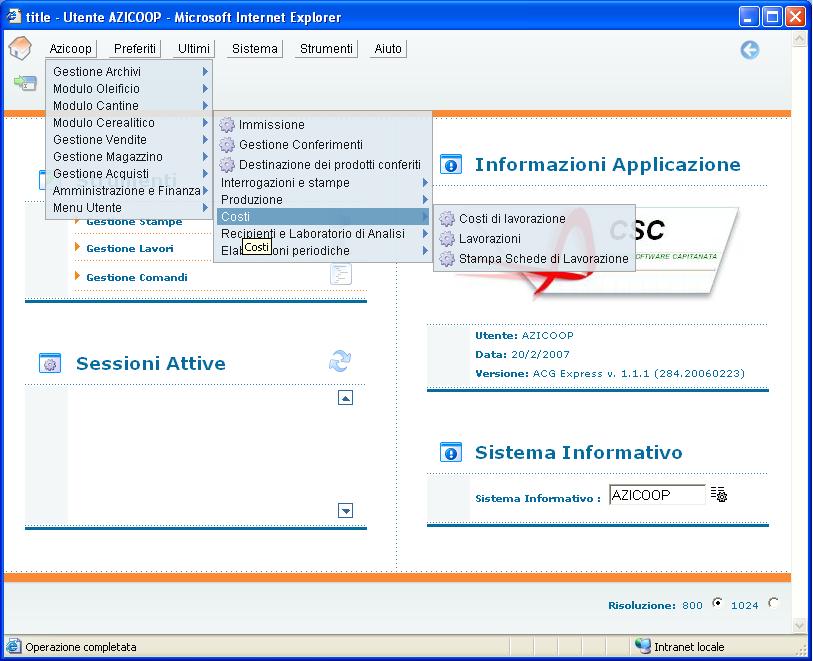Click the gear icon beside Gestione Conferimenti
The width and height of the screenshot is (813, 661).
point(227,145)
